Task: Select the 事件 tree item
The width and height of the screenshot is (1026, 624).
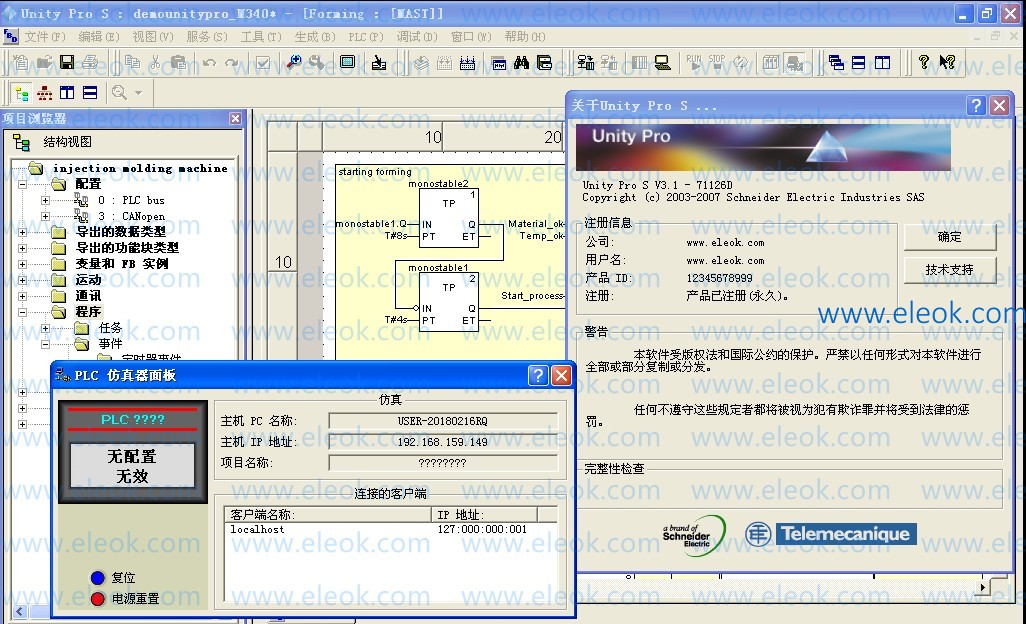Action: 111,344
